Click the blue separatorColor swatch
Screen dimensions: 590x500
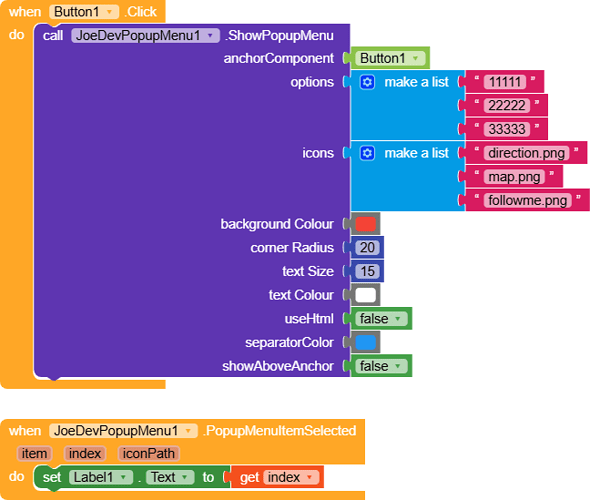(366, 342)
